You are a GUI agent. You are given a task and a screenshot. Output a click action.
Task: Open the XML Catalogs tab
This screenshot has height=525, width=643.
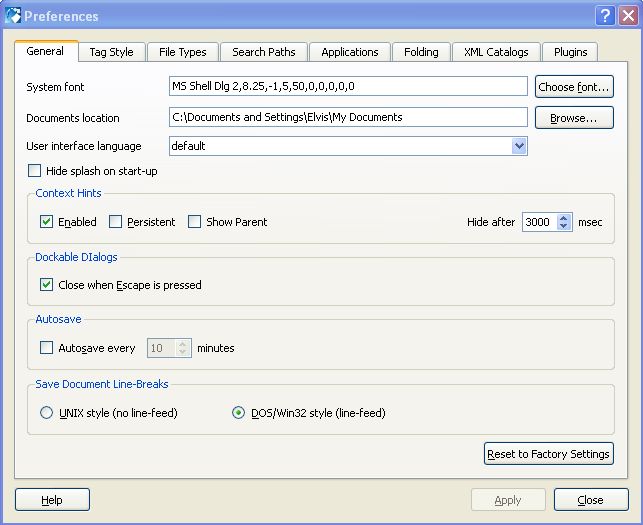[x=495, y=52]
